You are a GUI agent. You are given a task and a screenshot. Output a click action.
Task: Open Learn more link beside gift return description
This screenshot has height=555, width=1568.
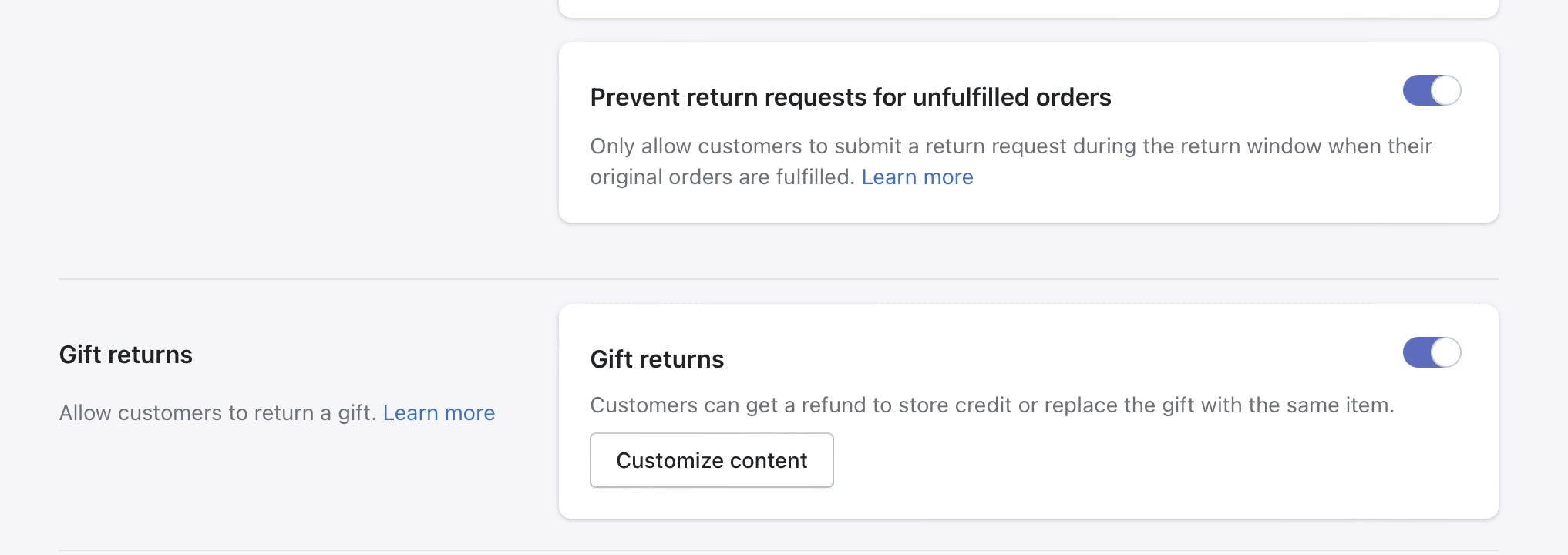439,413
